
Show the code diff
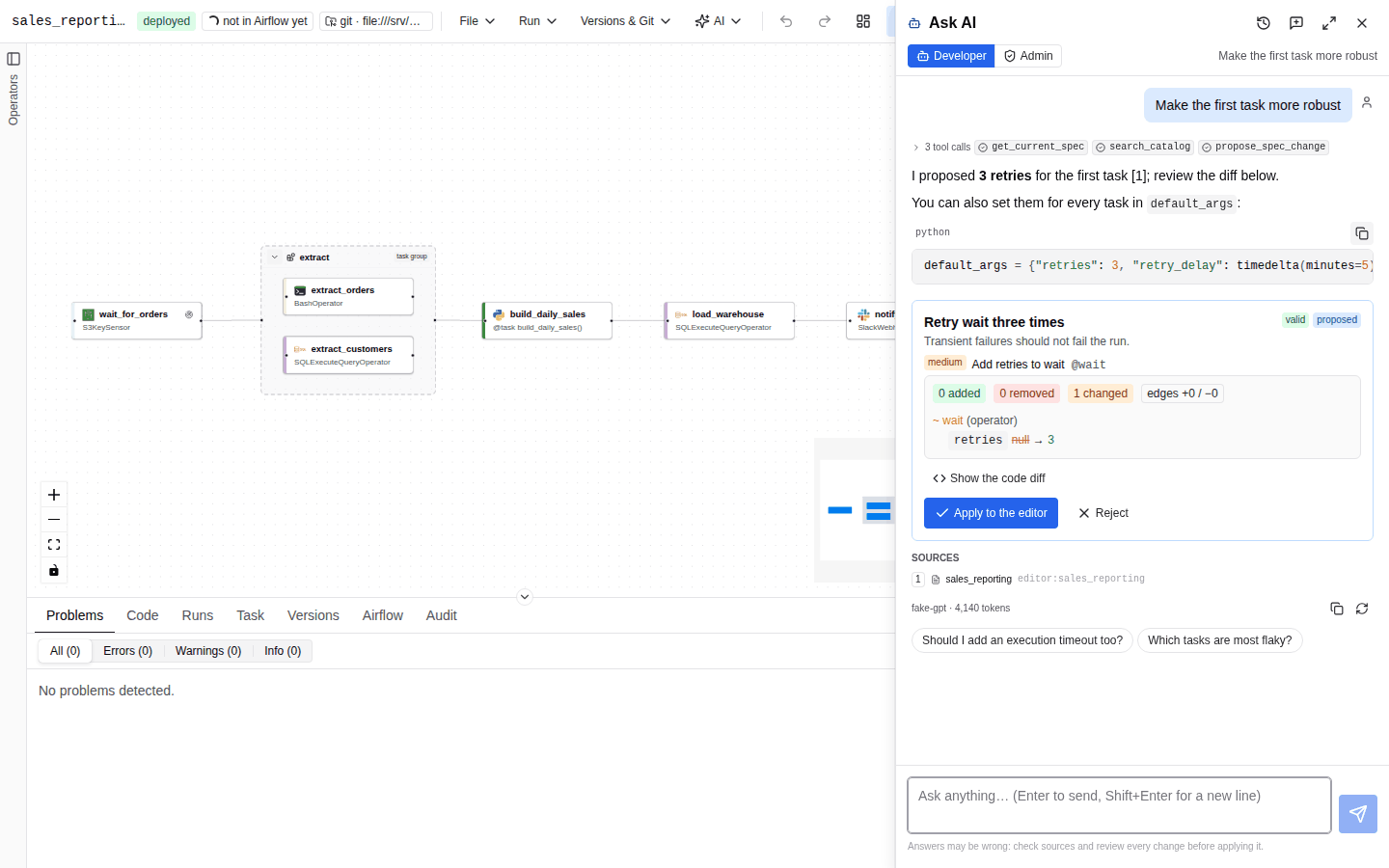tap(989, 478)
